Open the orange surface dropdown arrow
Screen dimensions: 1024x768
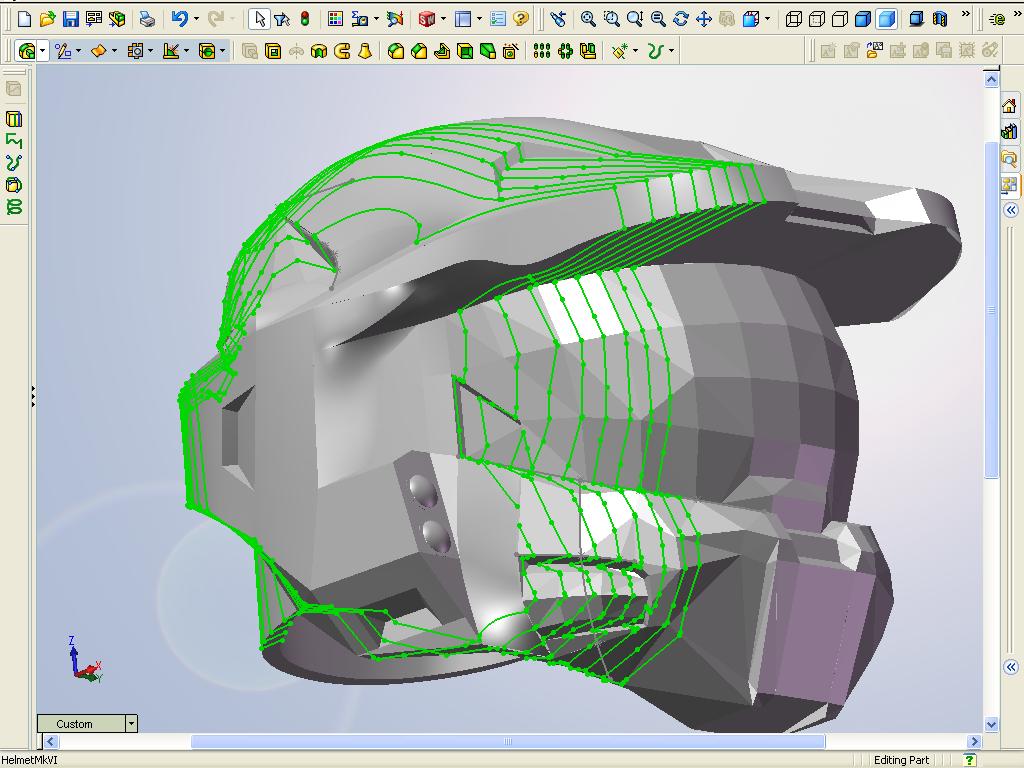click(x=114, y=50)
